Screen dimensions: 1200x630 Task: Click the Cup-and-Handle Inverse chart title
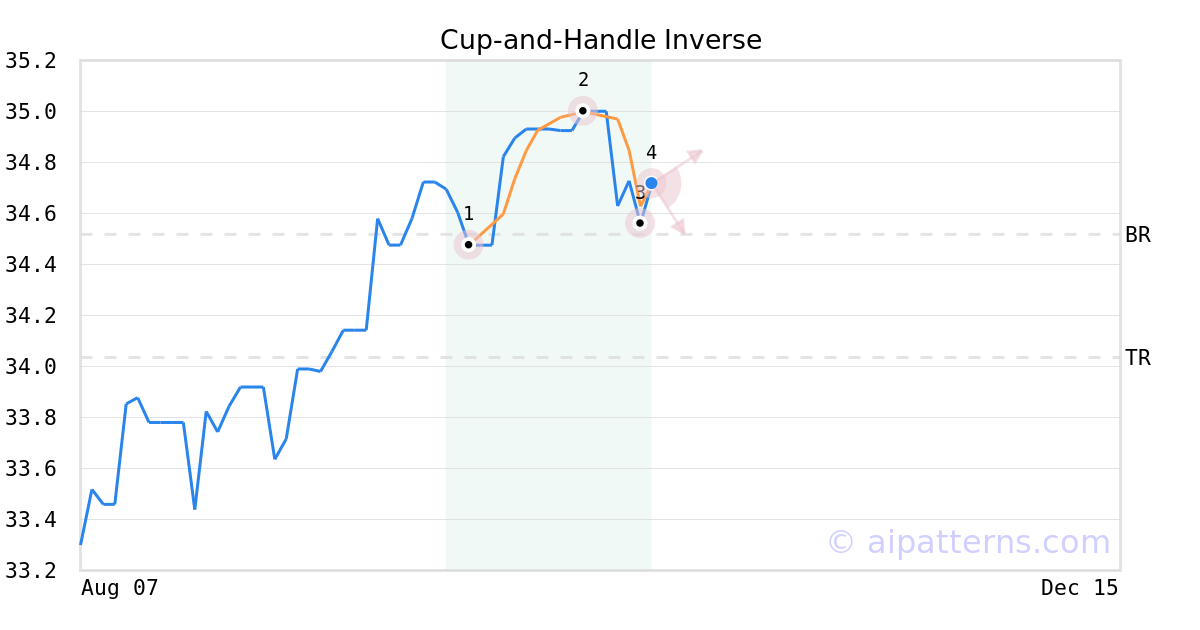pos(600,40)
